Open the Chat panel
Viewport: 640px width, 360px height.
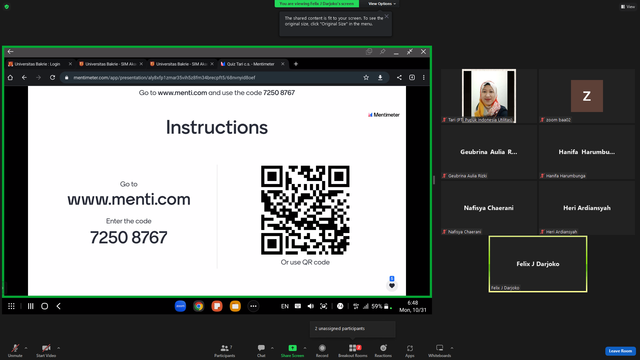261,350
